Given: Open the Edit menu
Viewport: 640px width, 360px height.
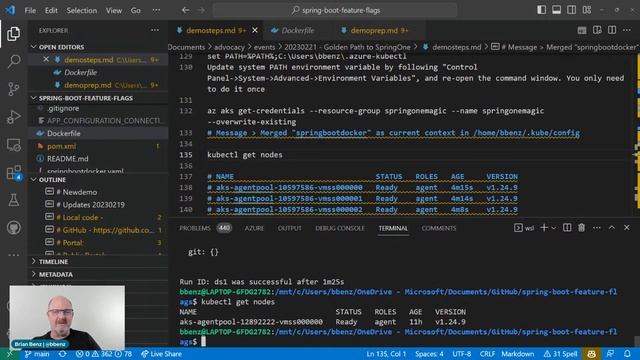Looking at the screenshot, I should point(51,11).
